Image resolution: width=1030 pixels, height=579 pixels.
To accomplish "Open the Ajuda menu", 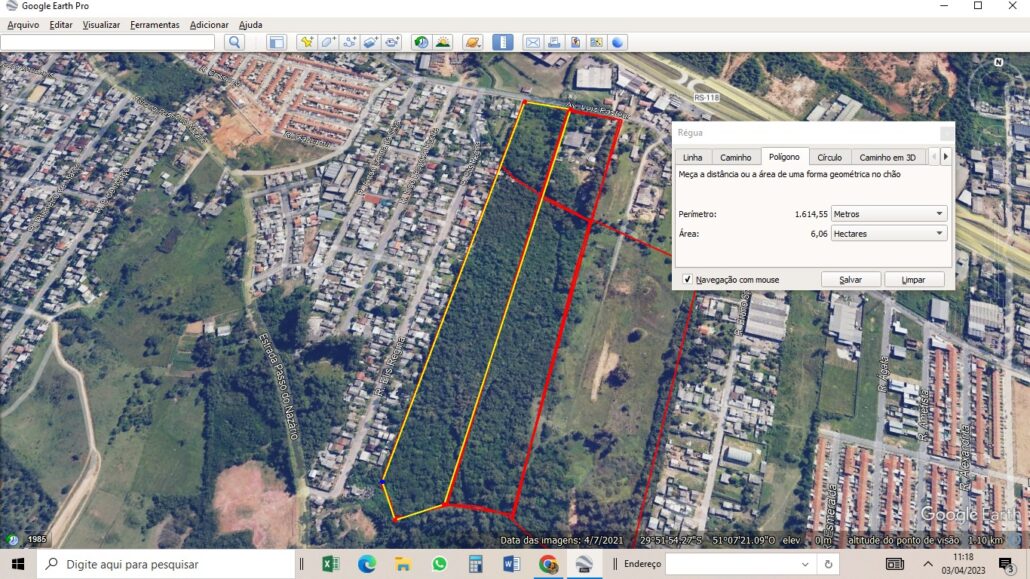I will [250, 25].
